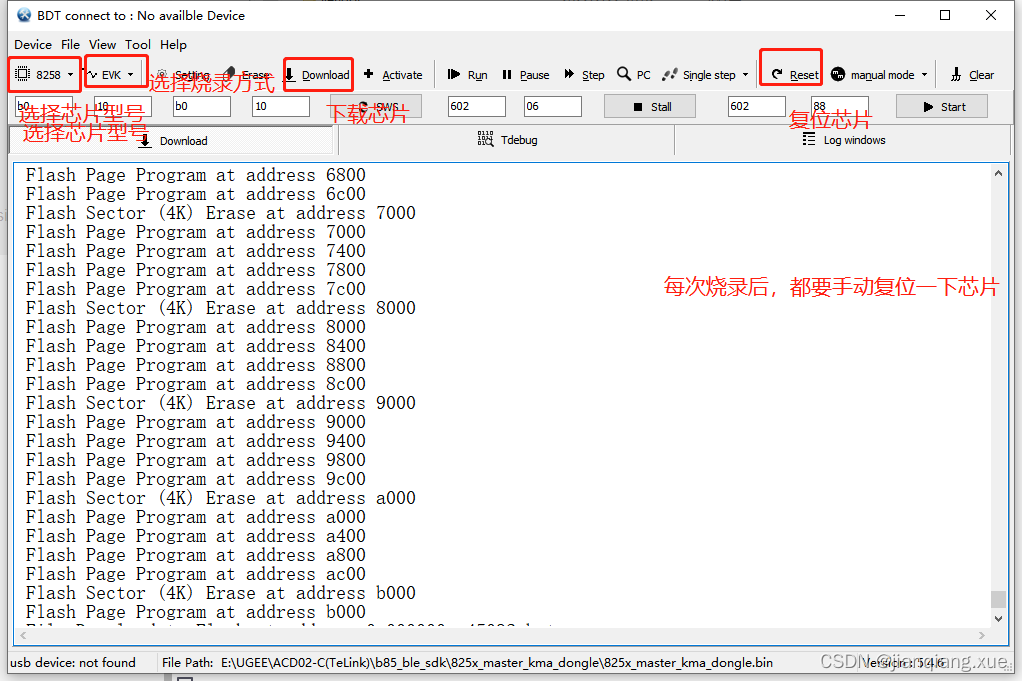This screenshot has height=681, width=1022.
Task: Switch to the Download tab
Action: (x=172, y=140)
